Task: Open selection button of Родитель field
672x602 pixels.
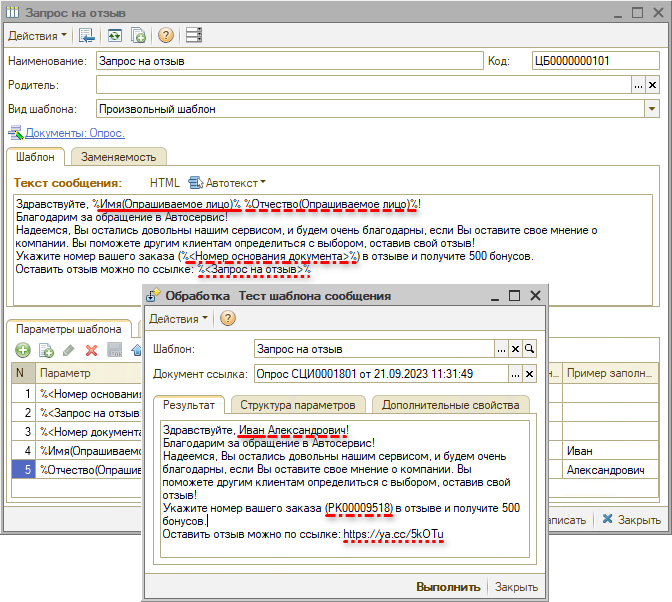Action: tap(638, 85)
